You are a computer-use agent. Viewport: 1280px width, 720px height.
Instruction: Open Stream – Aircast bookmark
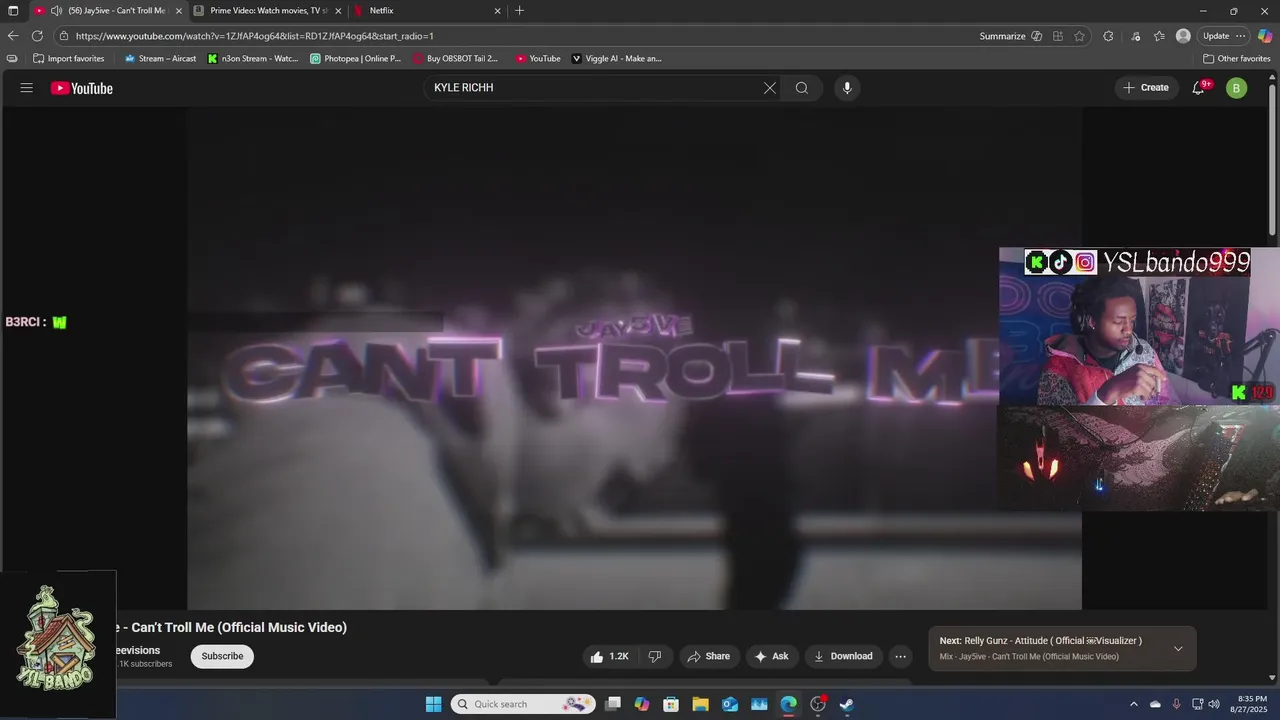coord(160,59)
